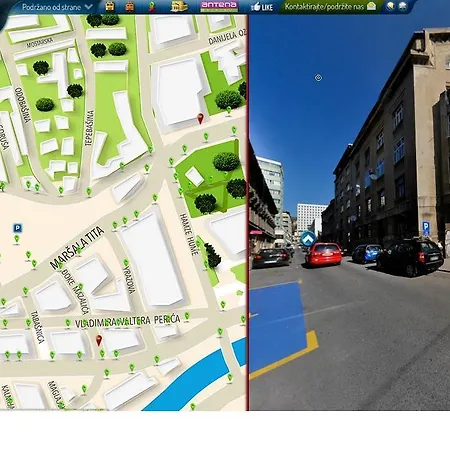
Task: Click 'VRAZOVA' street label
Action: 129,280
